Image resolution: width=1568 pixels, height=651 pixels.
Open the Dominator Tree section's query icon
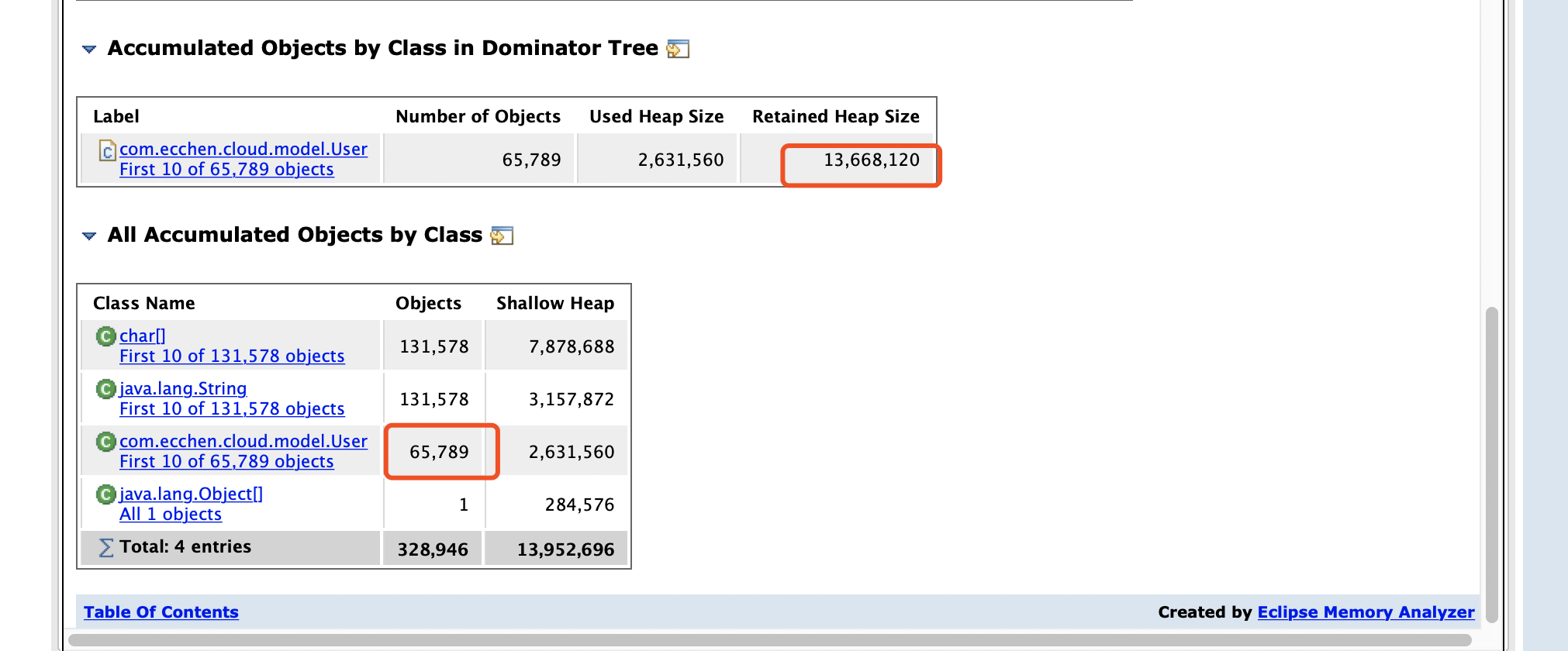(x=678, y=49)
